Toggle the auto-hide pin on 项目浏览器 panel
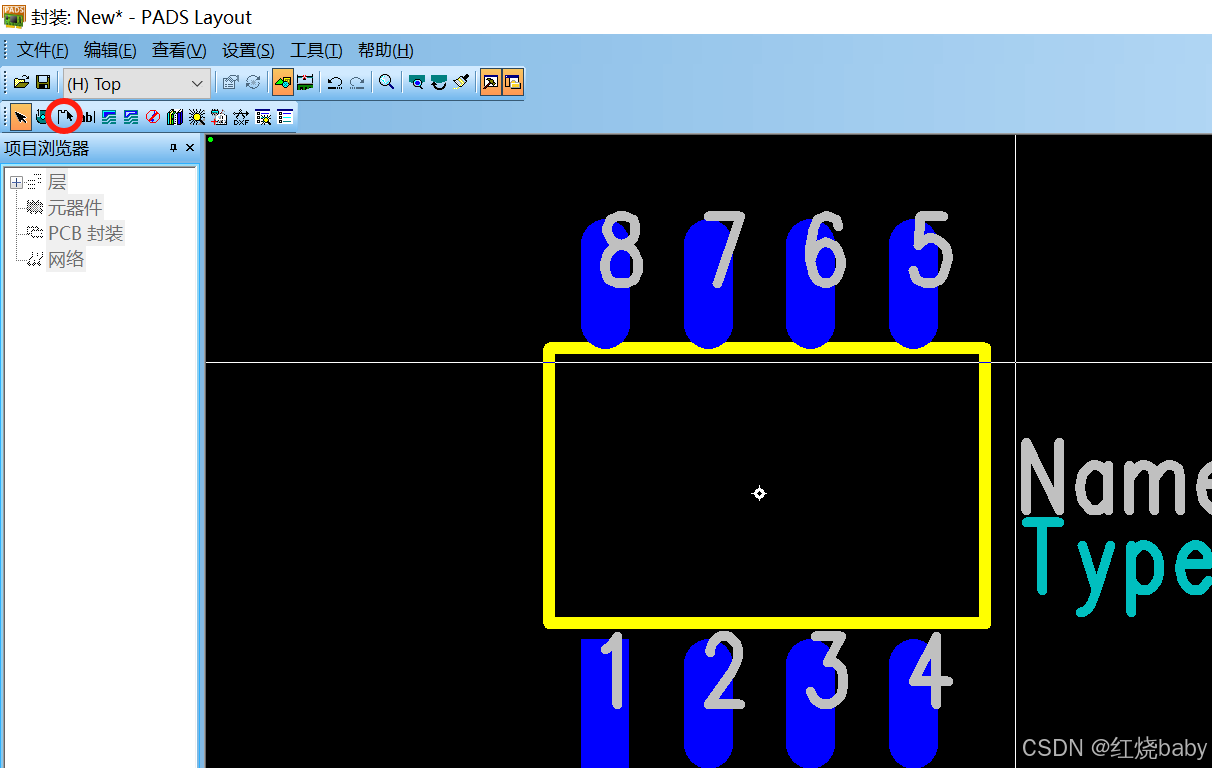 172,147
